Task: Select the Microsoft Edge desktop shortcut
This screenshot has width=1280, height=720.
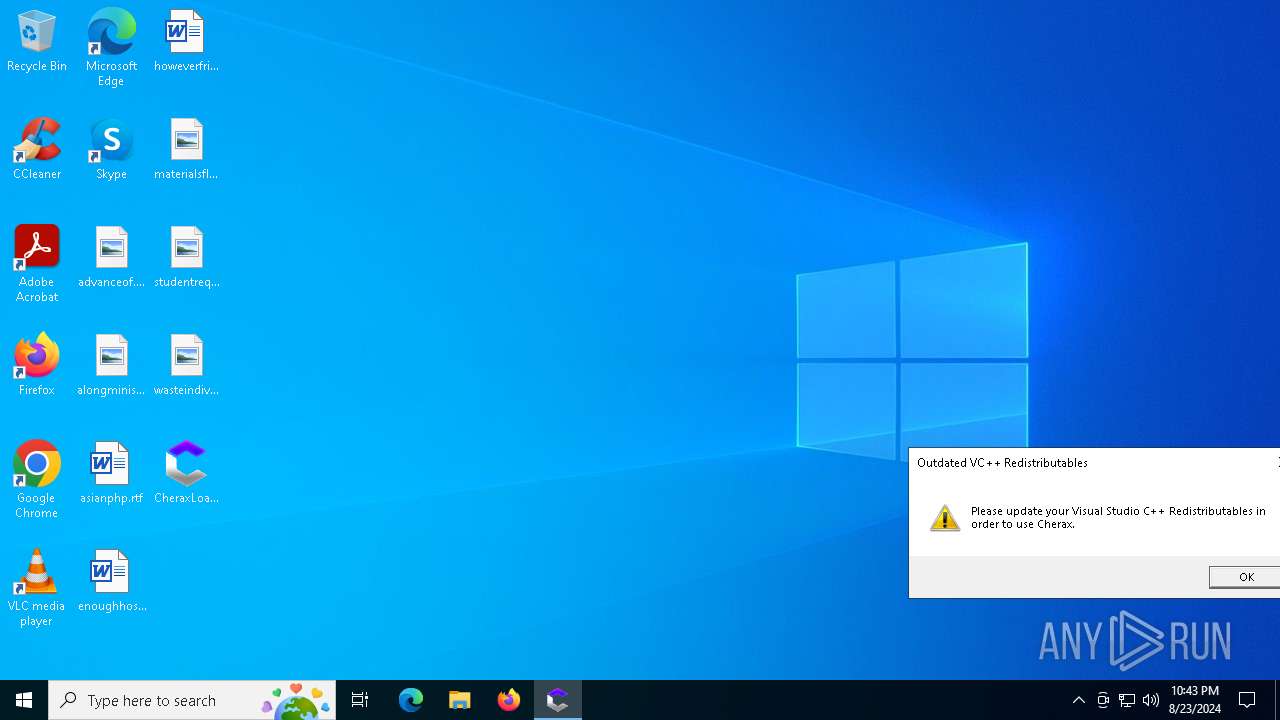Action: click(x=111, y=48)
